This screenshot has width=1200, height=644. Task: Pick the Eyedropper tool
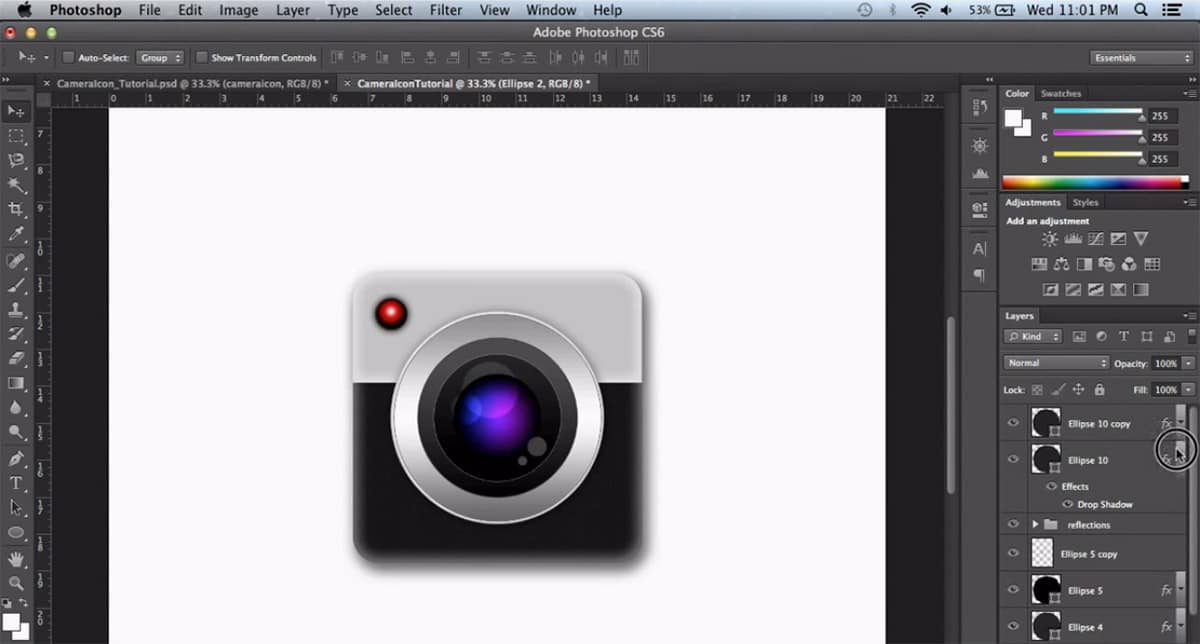pos(16,235)
